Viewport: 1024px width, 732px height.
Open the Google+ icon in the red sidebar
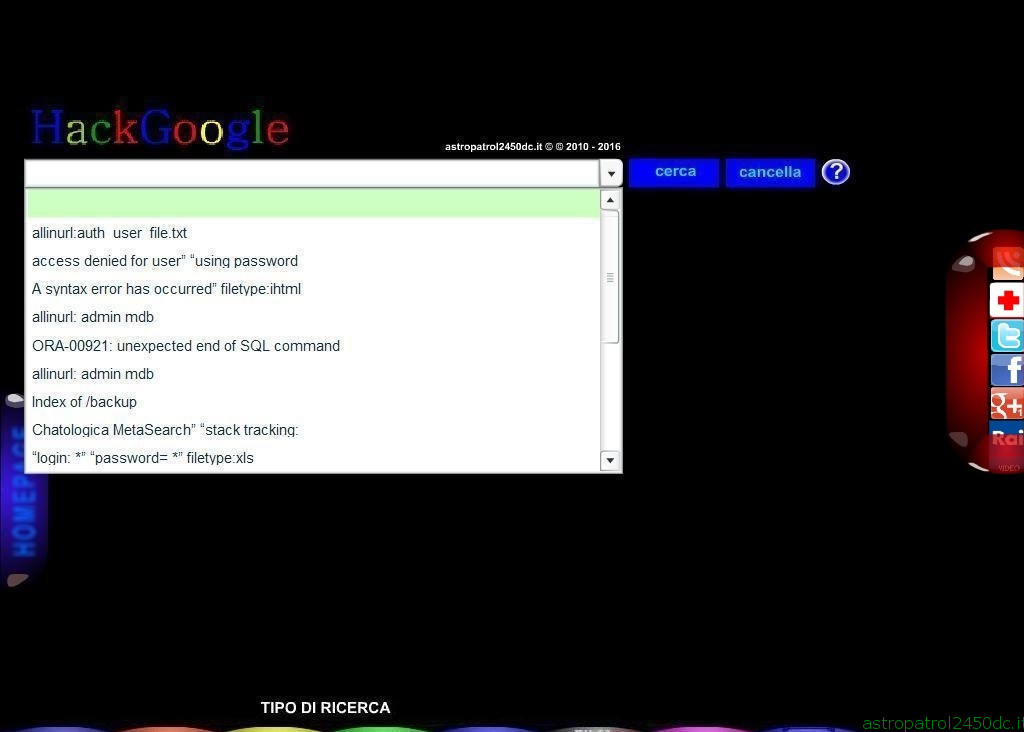click(1007, 404)
